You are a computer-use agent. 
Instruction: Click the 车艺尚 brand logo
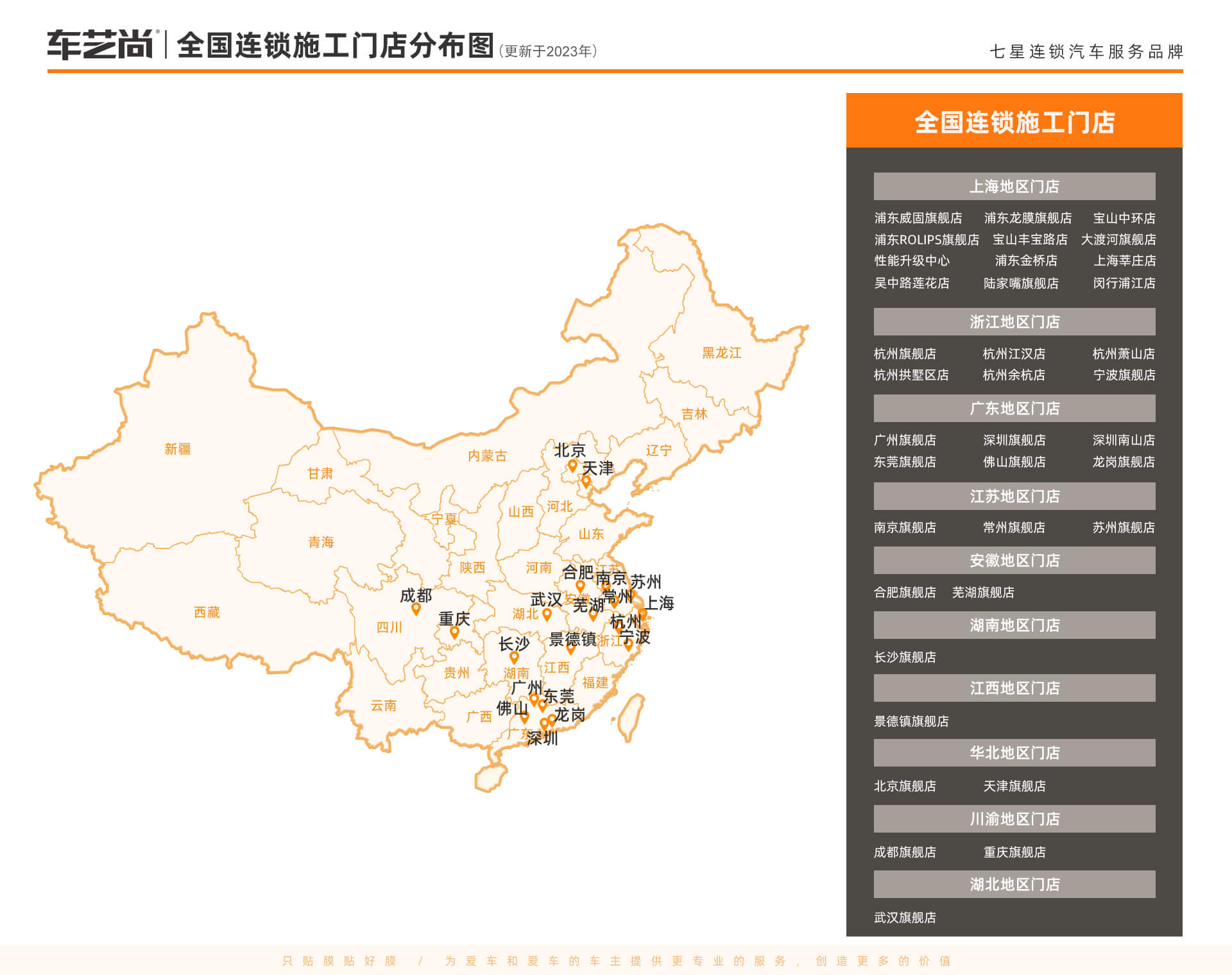coord(101,45)
